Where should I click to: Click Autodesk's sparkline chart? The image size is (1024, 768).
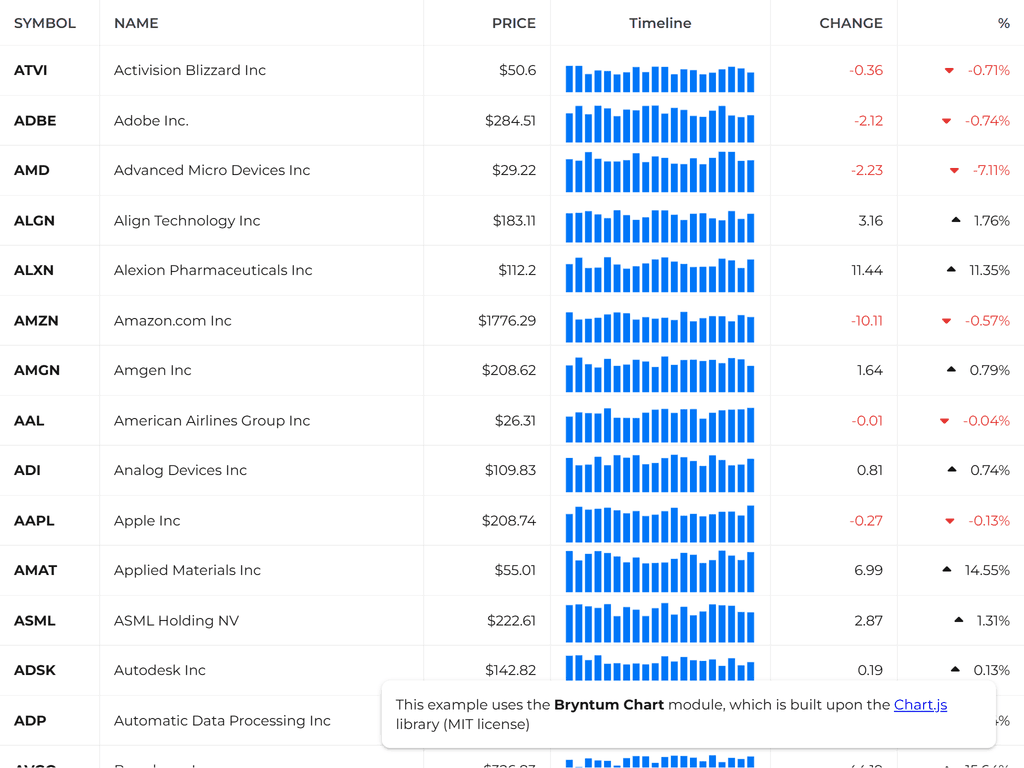[x=660, y=670]
